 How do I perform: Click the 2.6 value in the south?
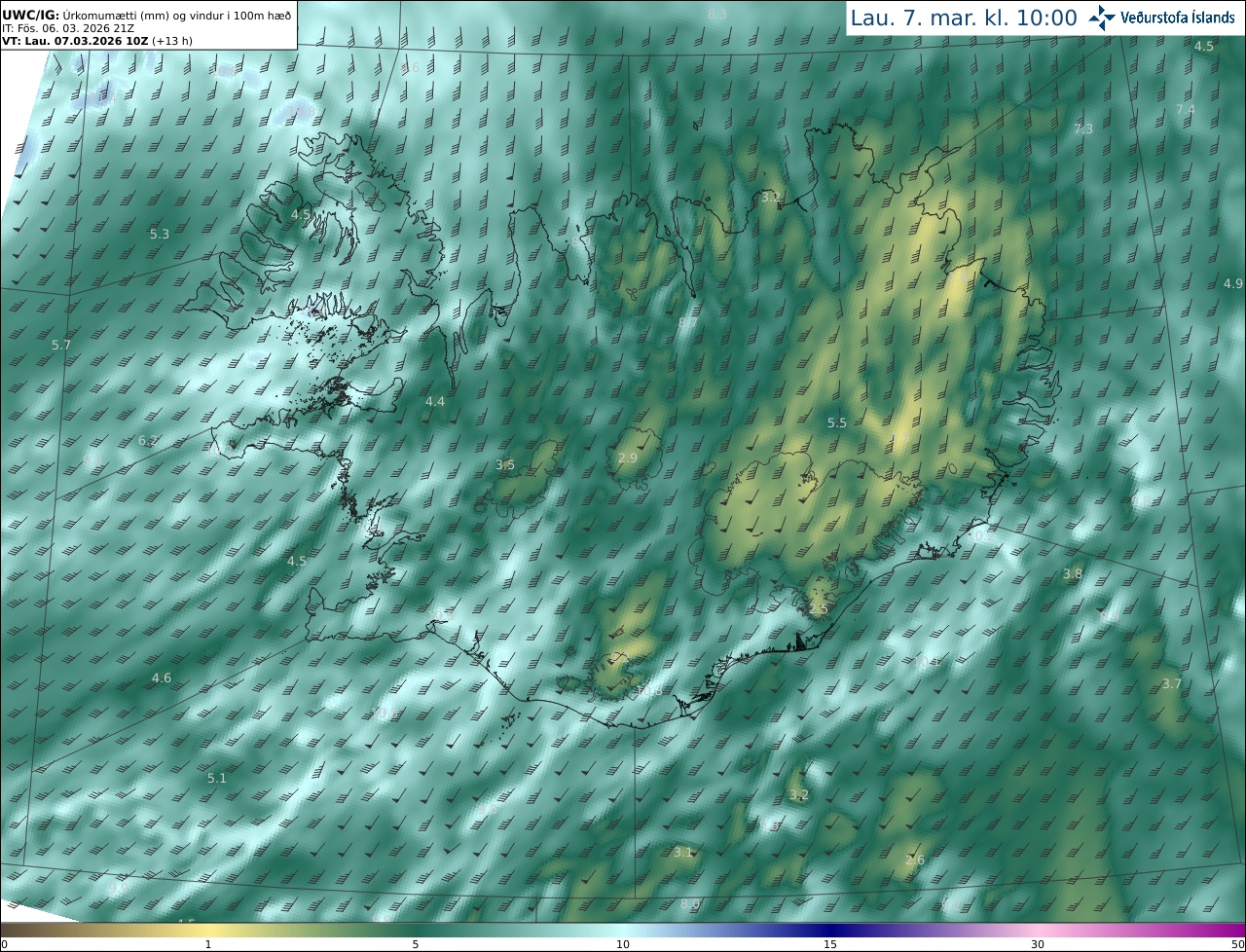pos(915,860)
